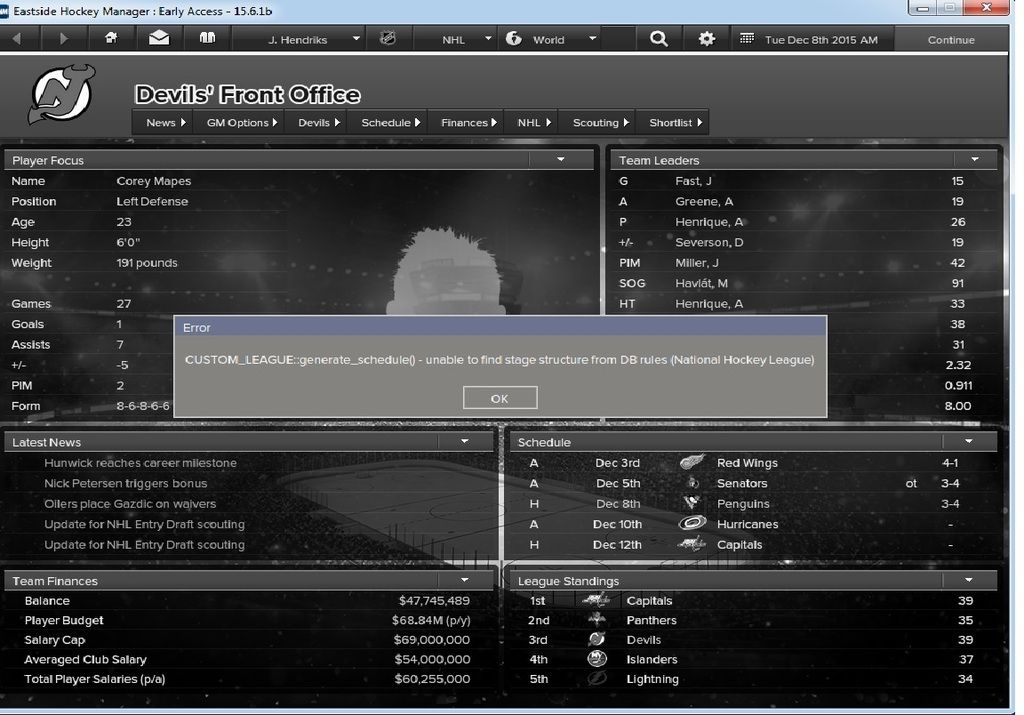Open the News menu

(x=163, y=122)
